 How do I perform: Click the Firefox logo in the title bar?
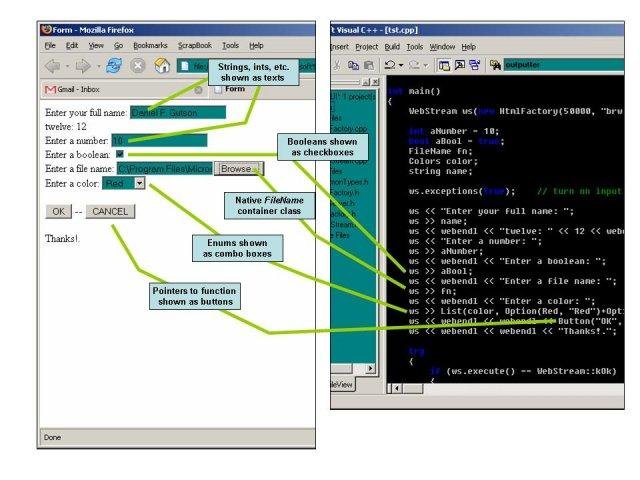pyautogui.click(x=47, y=29)
